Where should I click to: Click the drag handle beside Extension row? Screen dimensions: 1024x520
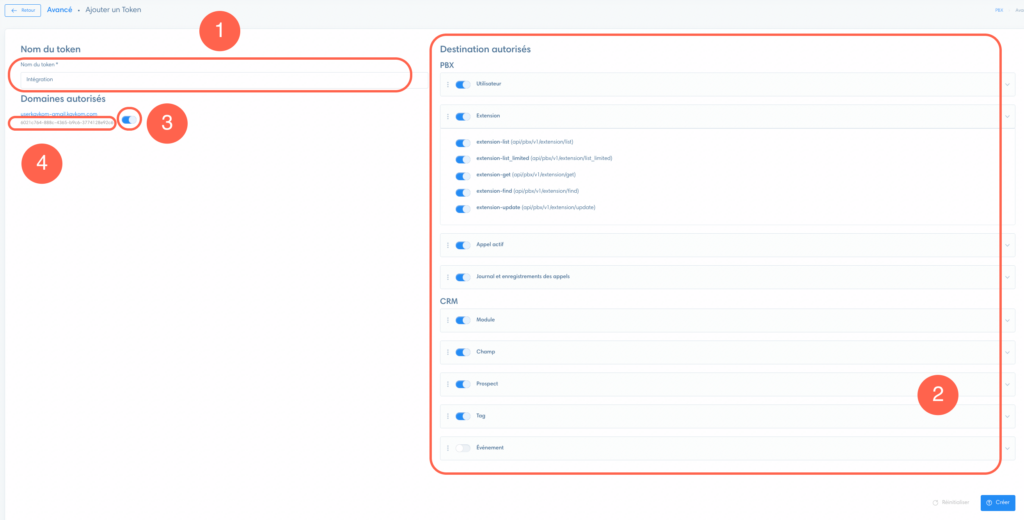[x=448, y=117]
